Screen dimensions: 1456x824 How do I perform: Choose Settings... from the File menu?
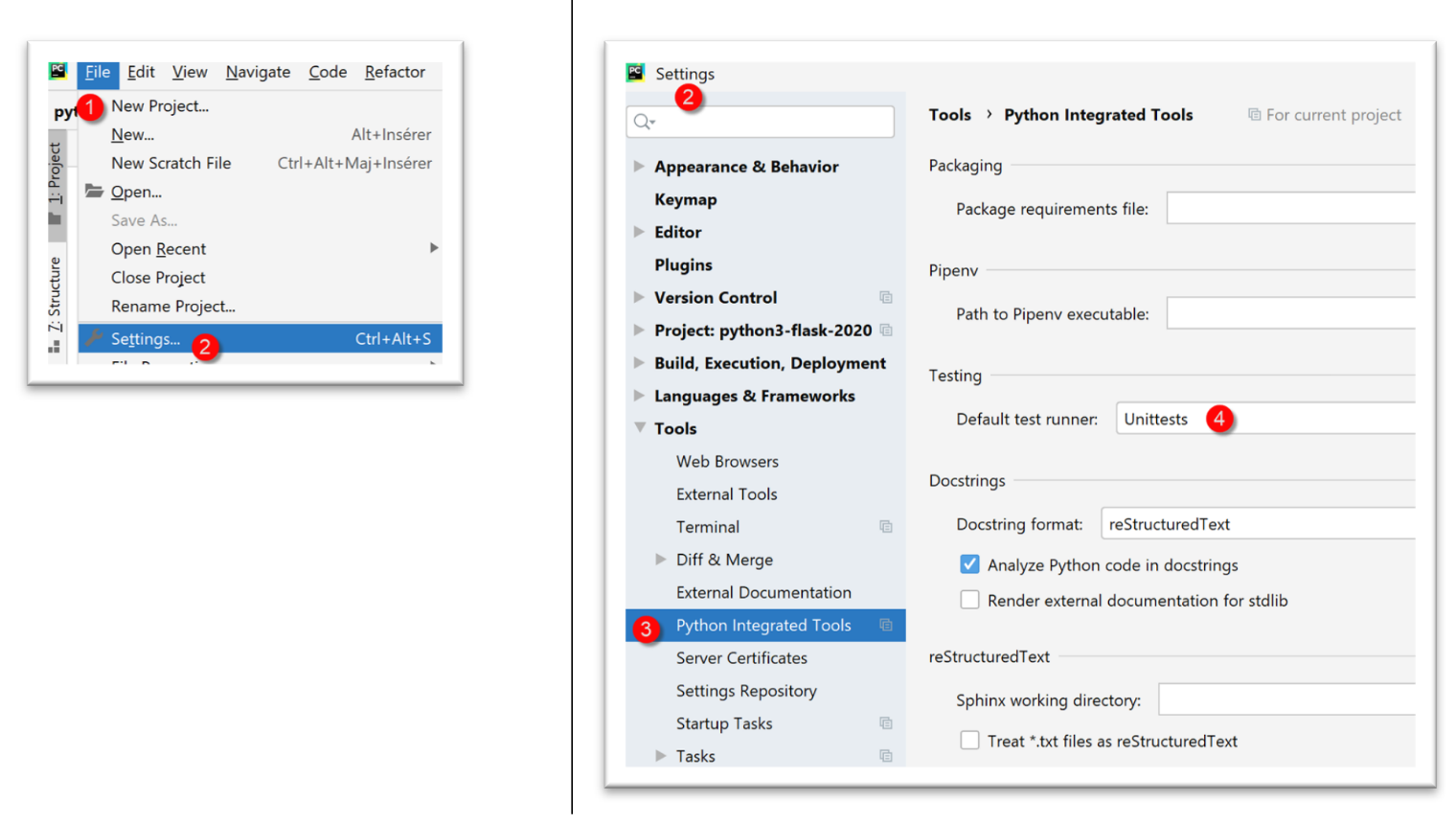pos(146,339)
